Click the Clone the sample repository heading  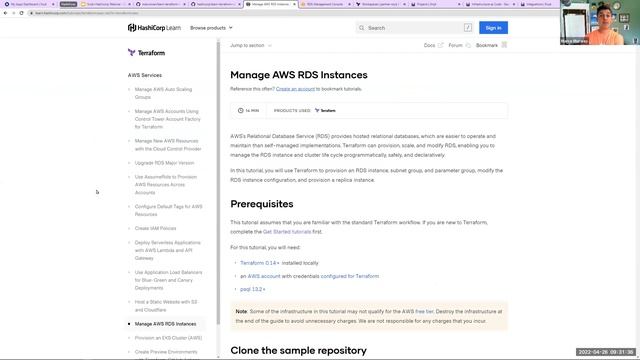298,351
